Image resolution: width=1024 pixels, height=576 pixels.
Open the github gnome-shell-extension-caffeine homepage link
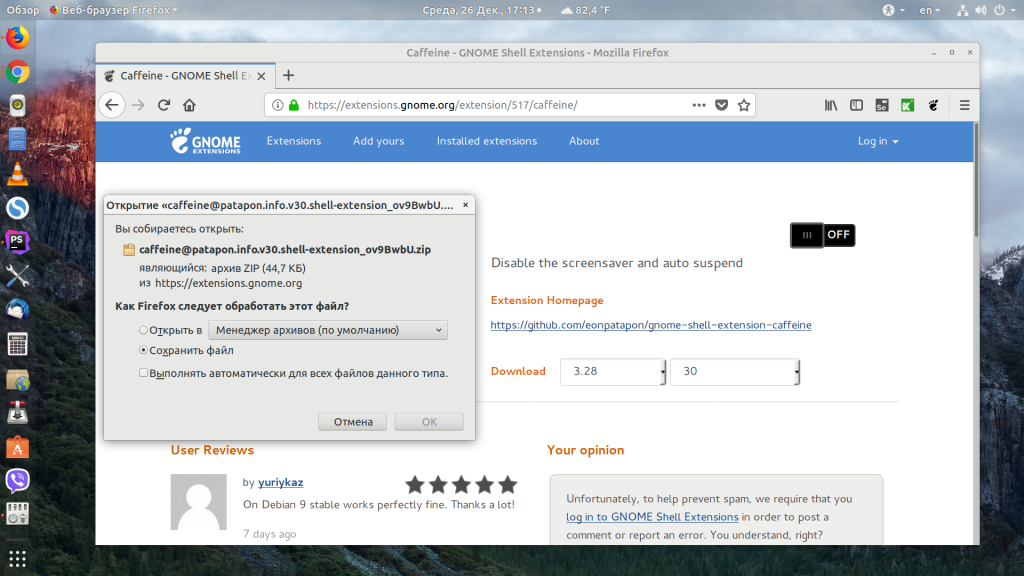(650, 325)
